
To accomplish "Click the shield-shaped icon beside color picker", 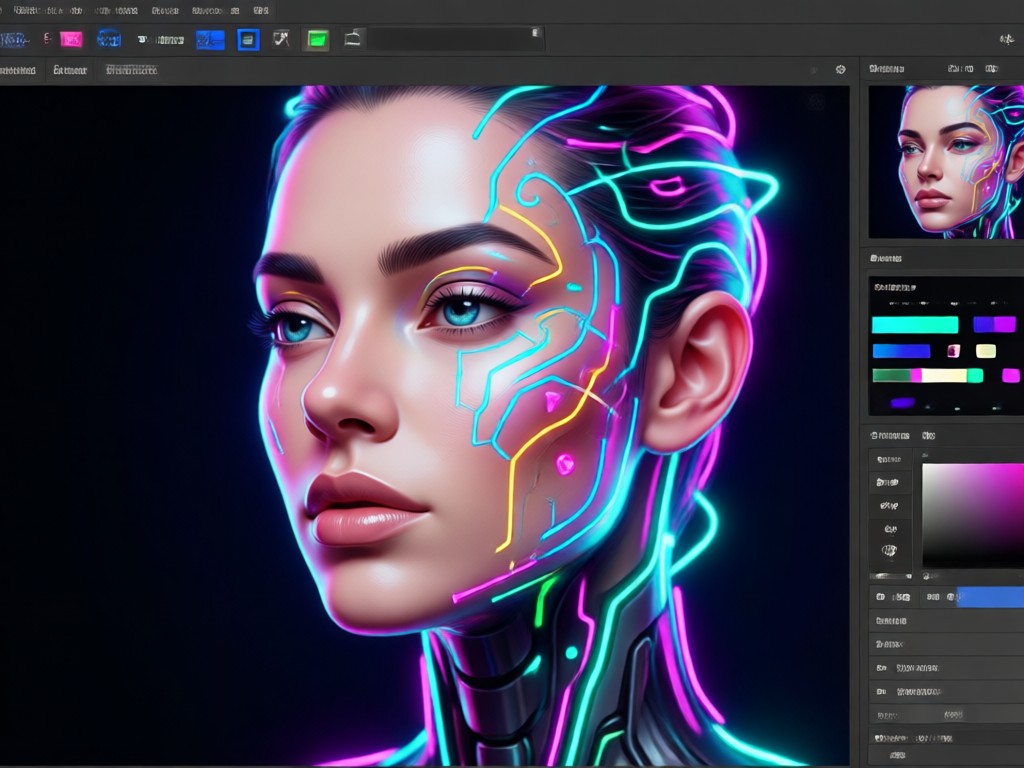I will click(889, 551).
